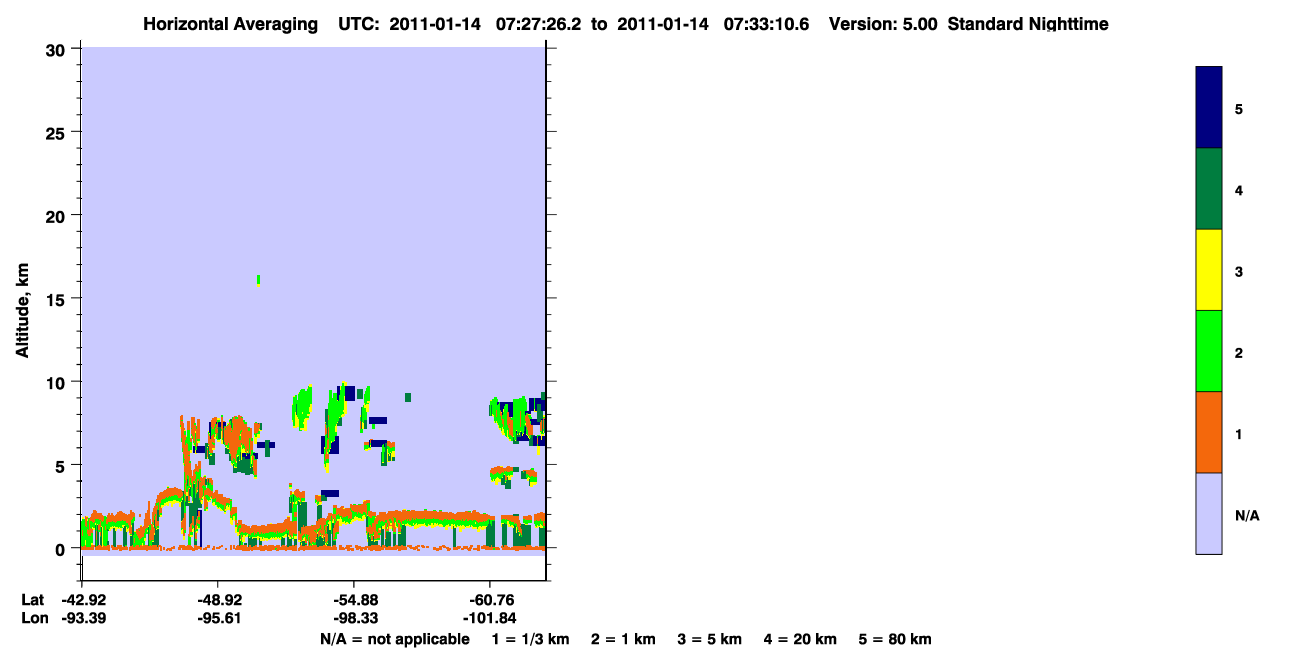Click the lavender N/A colorbar segment
The width and height of the screenshot is (1300, 667).
1209,513
